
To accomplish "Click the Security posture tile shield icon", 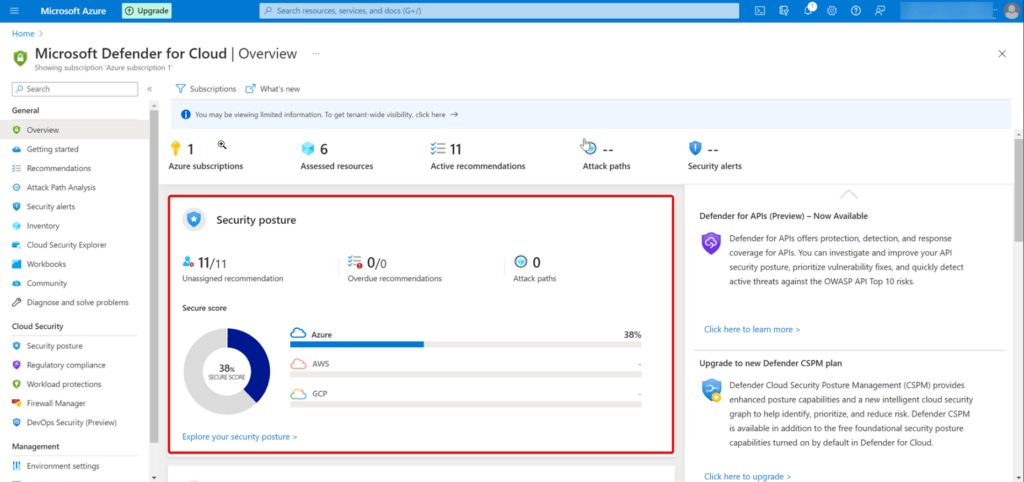I will pos(193,220).
